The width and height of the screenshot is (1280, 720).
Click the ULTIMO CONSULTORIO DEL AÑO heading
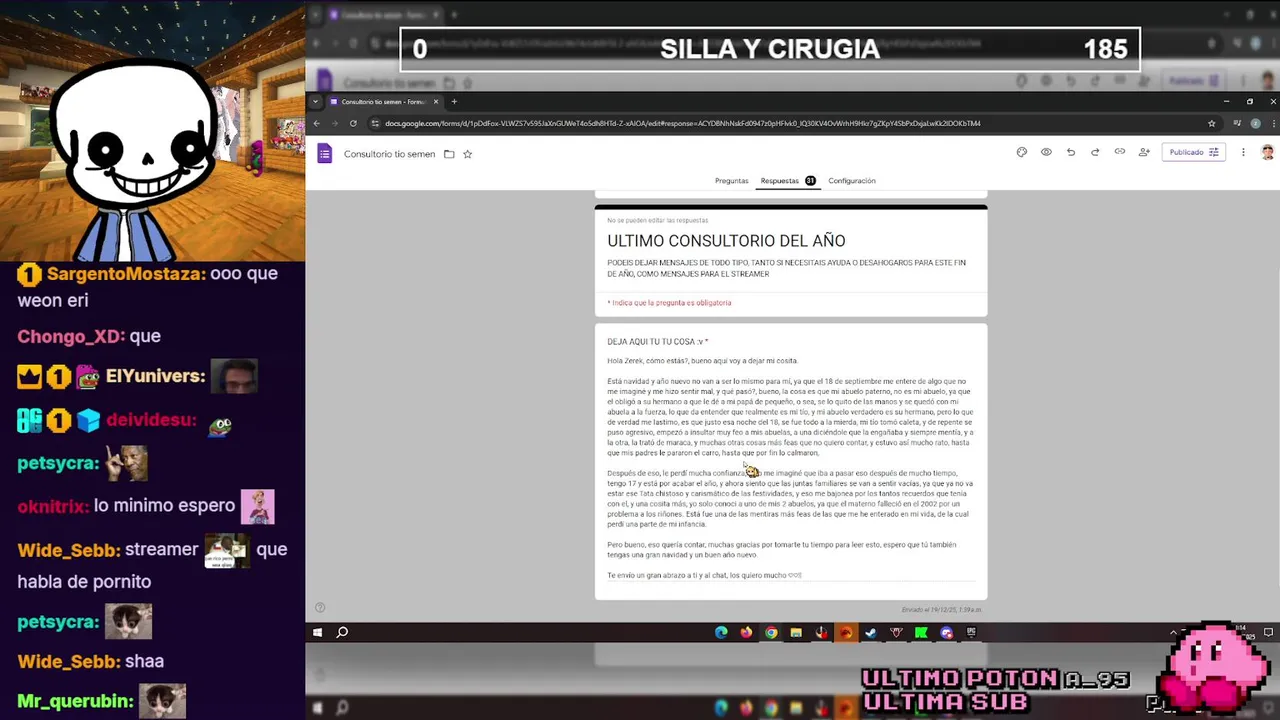coord(726,241)
